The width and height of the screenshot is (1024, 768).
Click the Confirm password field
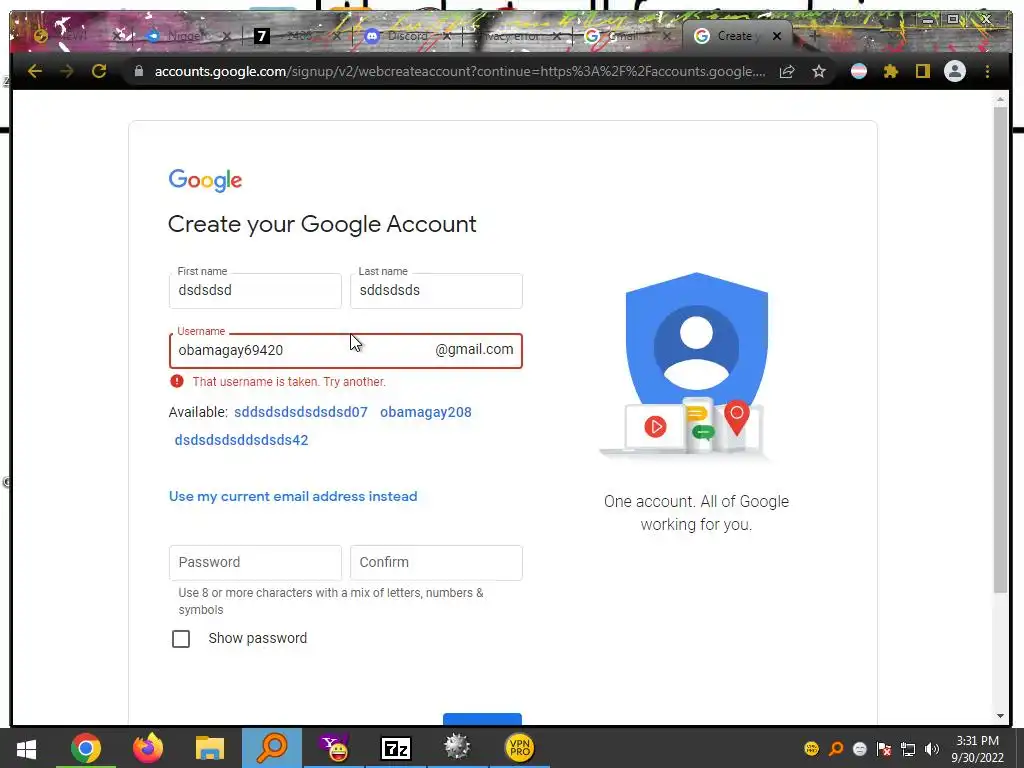click(x=436, y=562)
